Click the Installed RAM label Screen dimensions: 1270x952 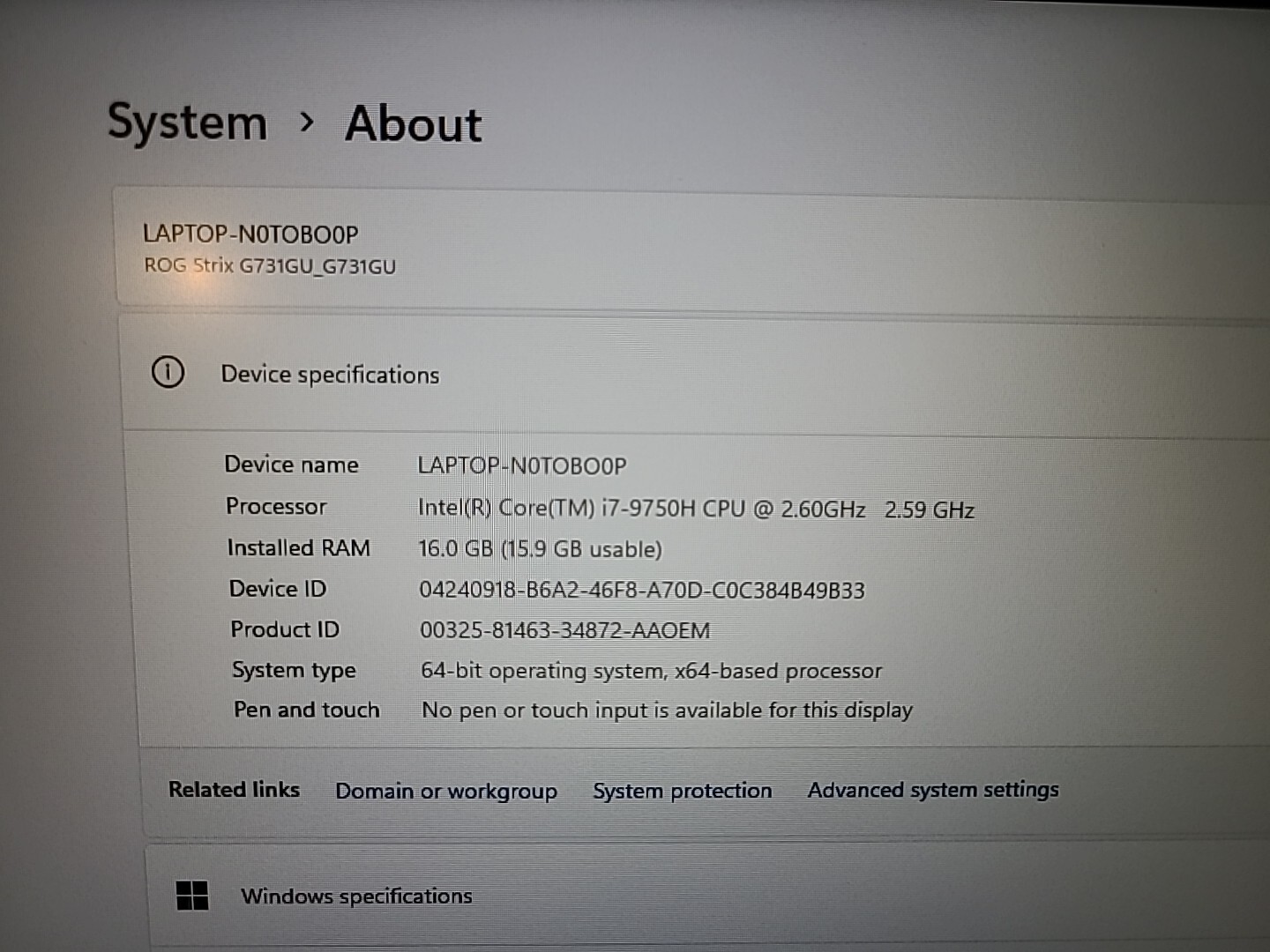(298, 547)
